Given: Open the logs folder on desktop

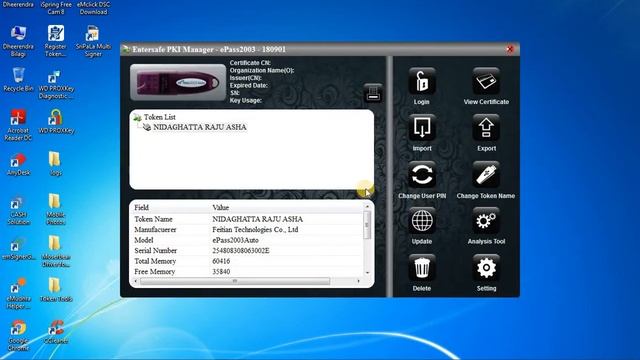Looking at the screenshot, I should 55,163.
